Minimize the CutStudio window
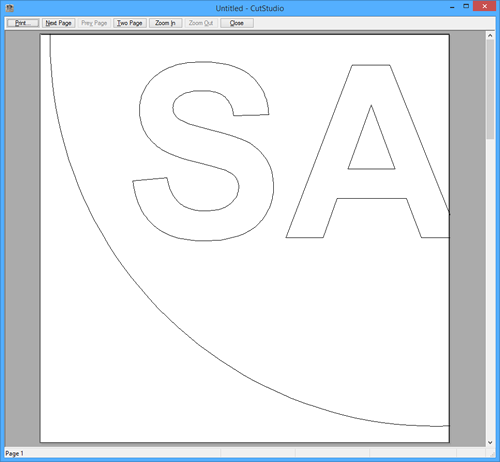The height and width of the screenshot is (462, 500). pos(452,7)
